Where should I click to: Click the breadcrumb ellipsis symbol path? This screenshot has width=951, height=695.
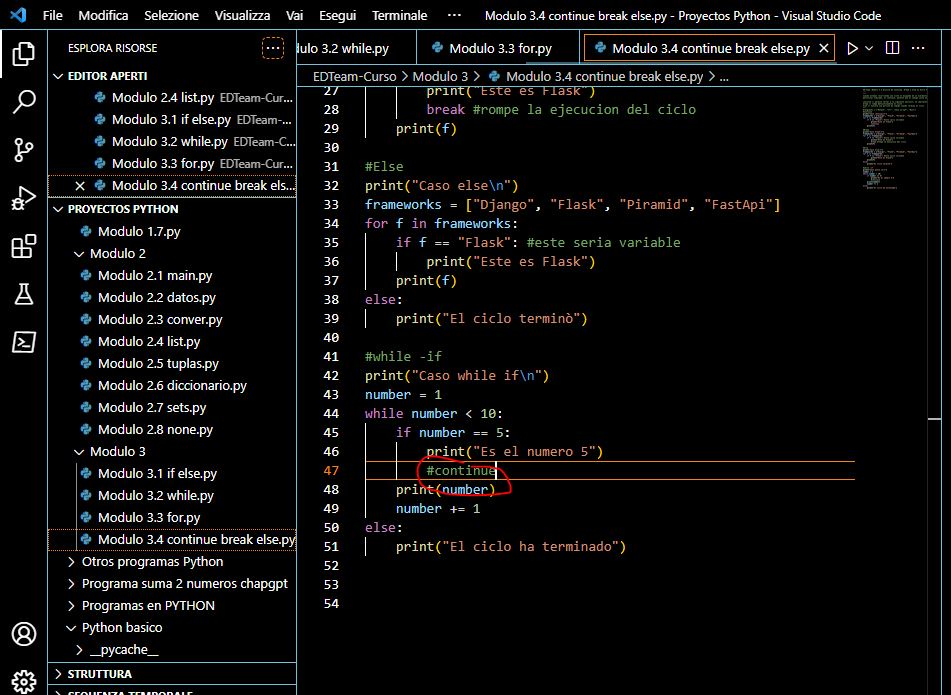point(724,76)
